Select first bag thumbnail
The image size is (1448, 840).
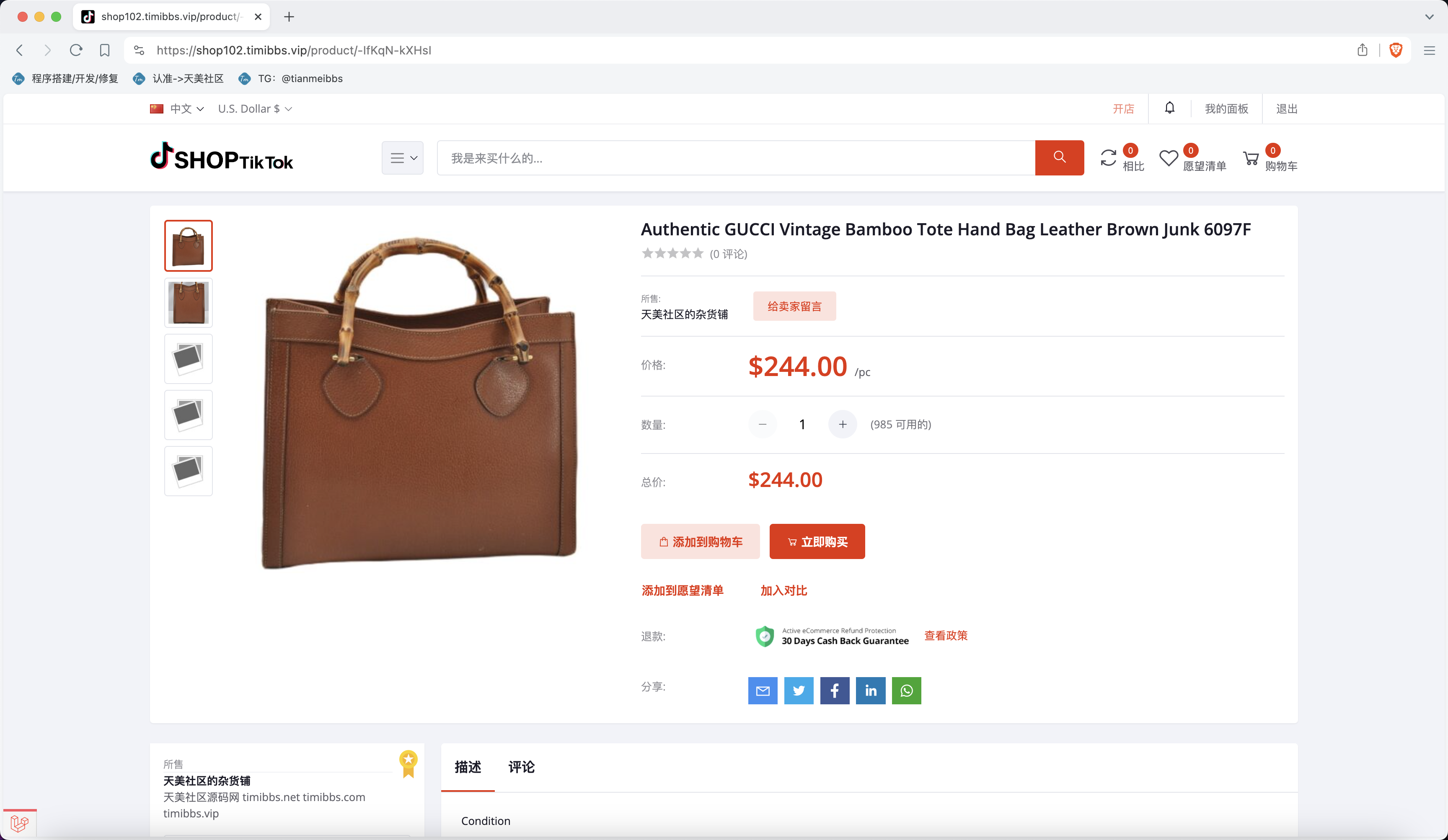click(189, 246)
